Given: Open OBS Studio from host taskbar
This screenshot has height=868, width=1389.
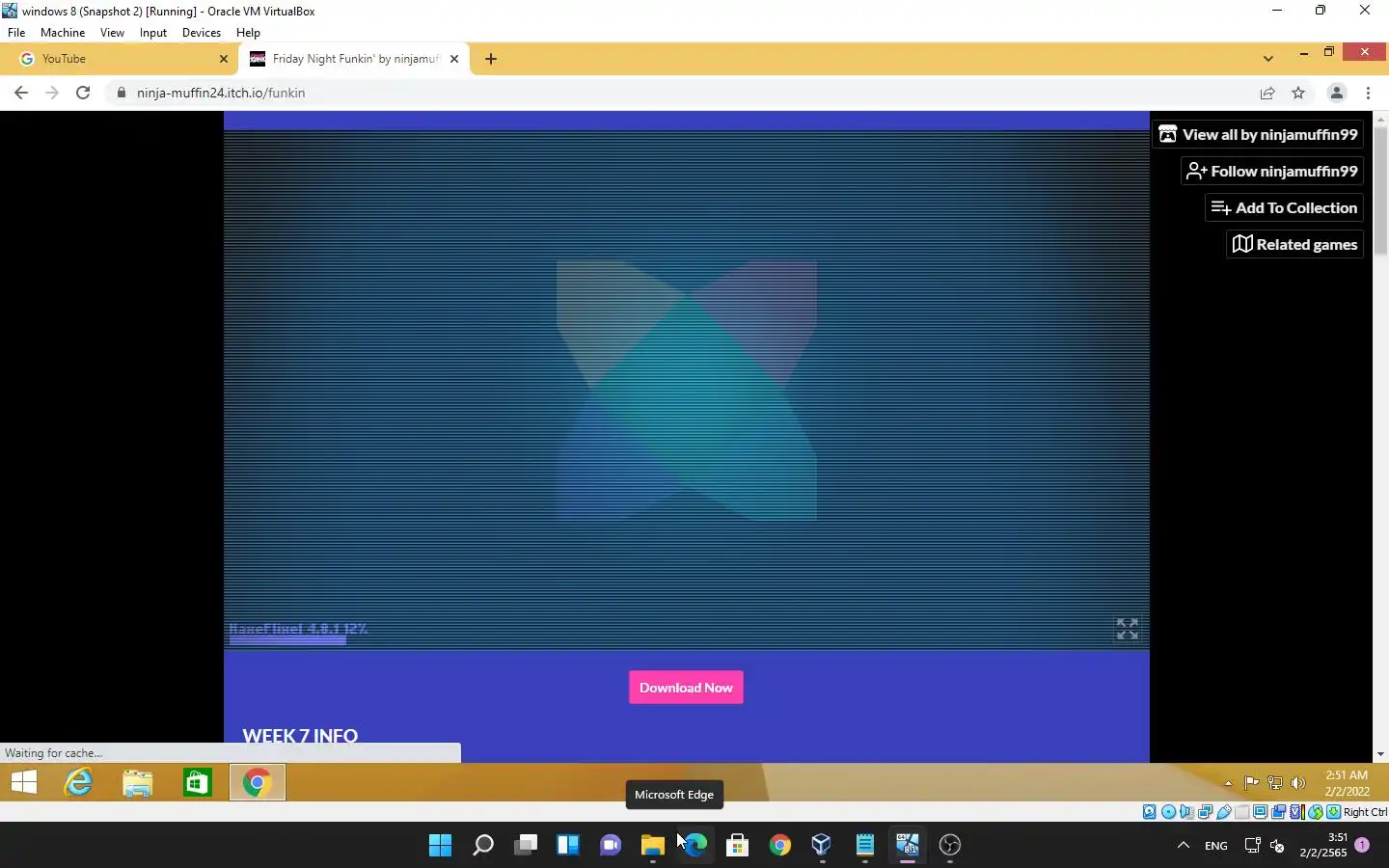Looking at the screenshot, I should 949,845.
